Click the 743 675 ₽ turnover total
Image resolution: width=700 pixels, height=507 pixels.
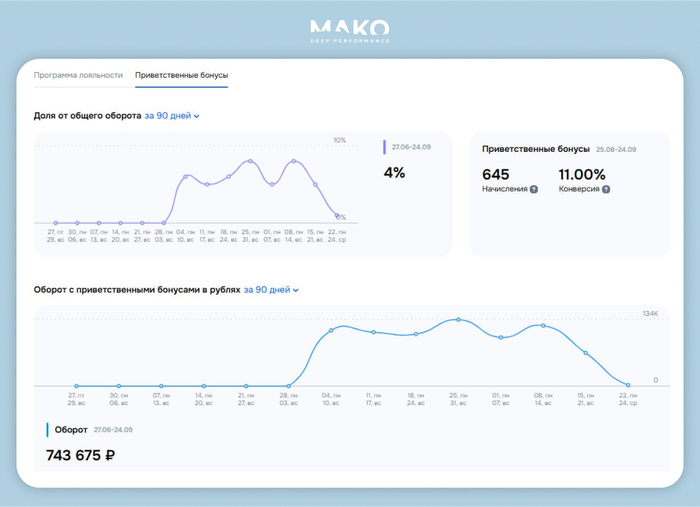[x=80, y=455]
